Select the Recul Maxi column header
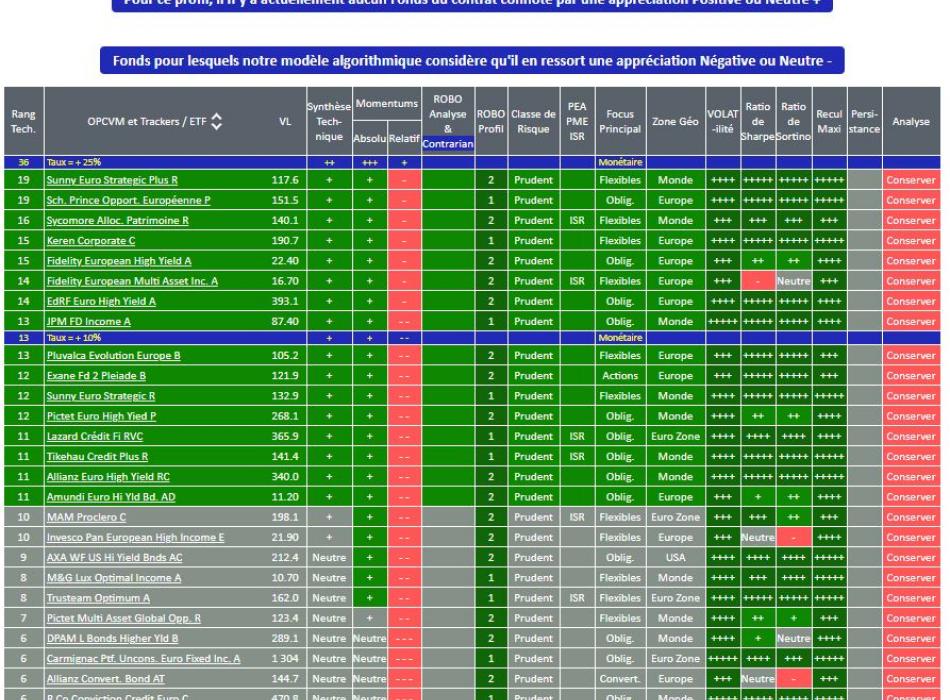This screenshot has width=950, height=700. [829, 121]
